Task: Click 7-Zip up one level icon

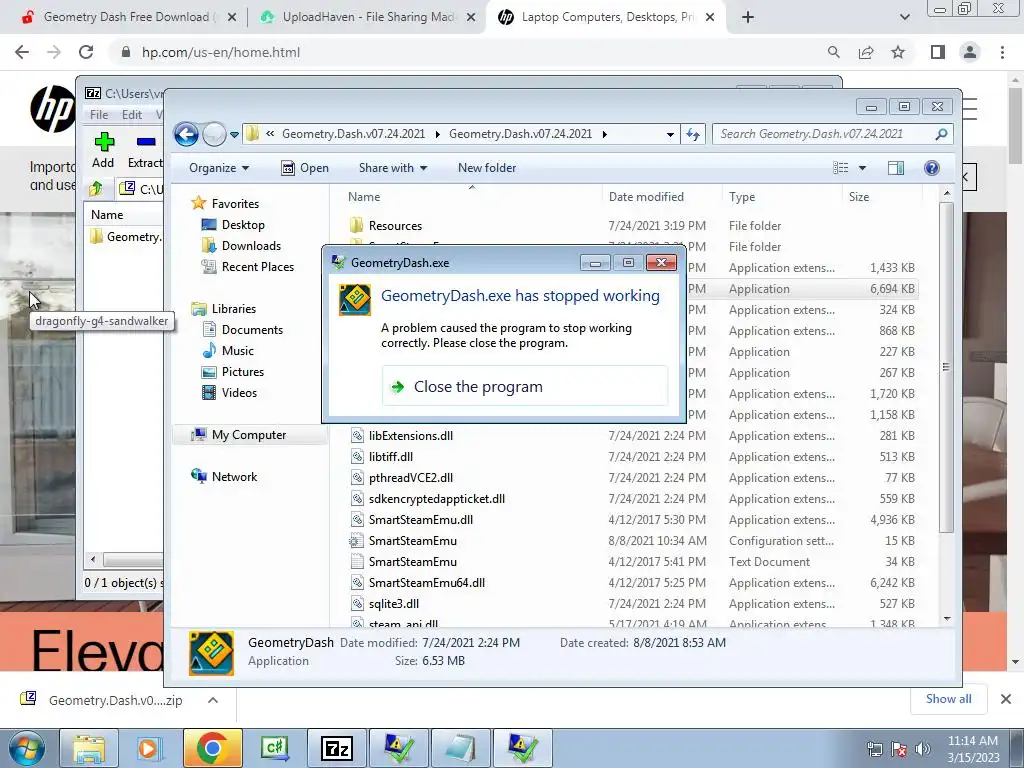Action: (x=96, y=189)
